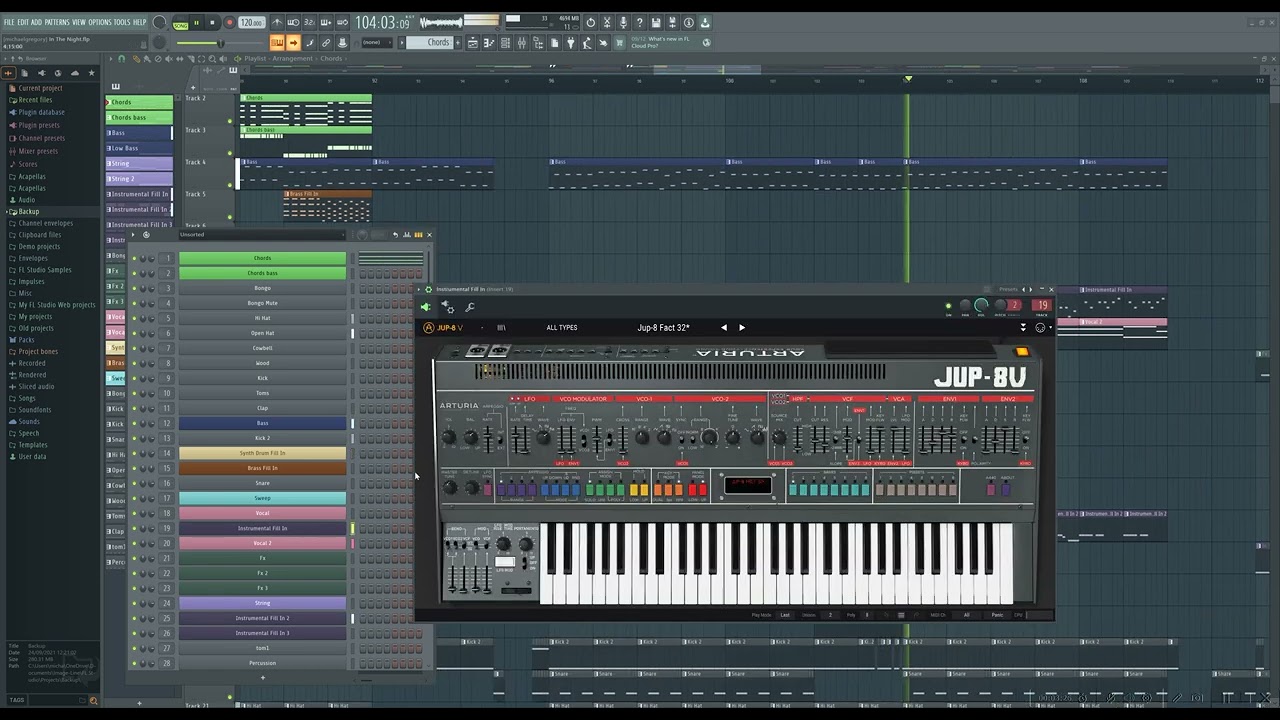Open the (none) snap dropdown
This screenshot has width=1280, height=720.
point(375,43)
